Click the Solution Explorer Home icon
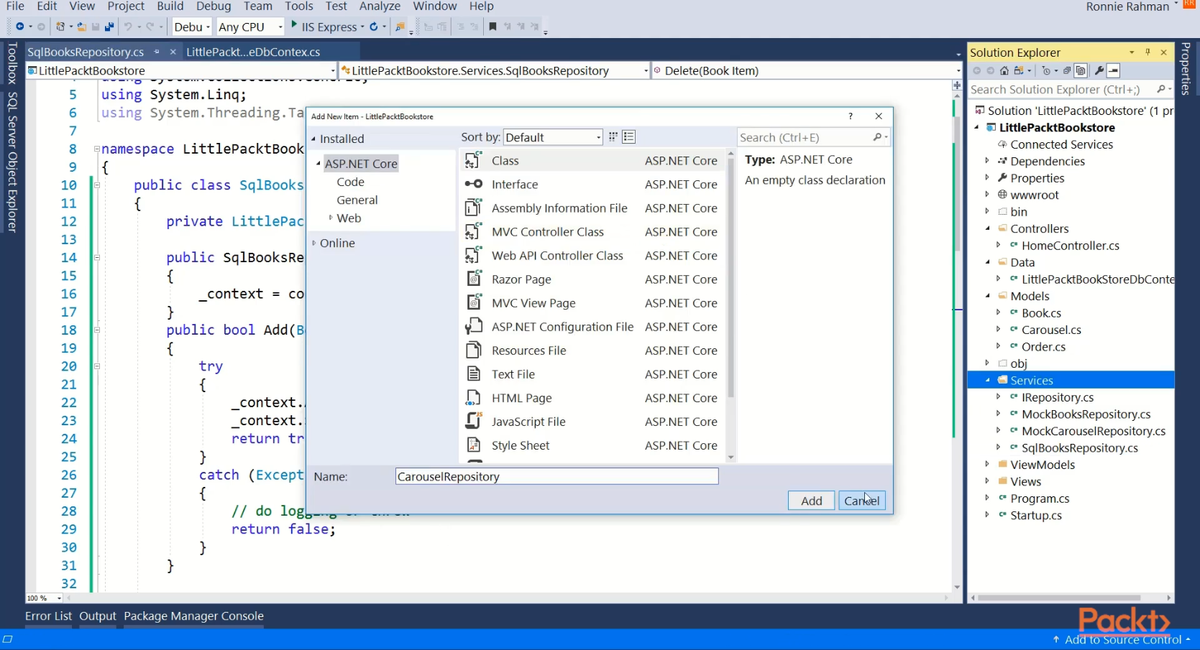Screen dimensions: 1200x650 click(x=1004, y=71)
